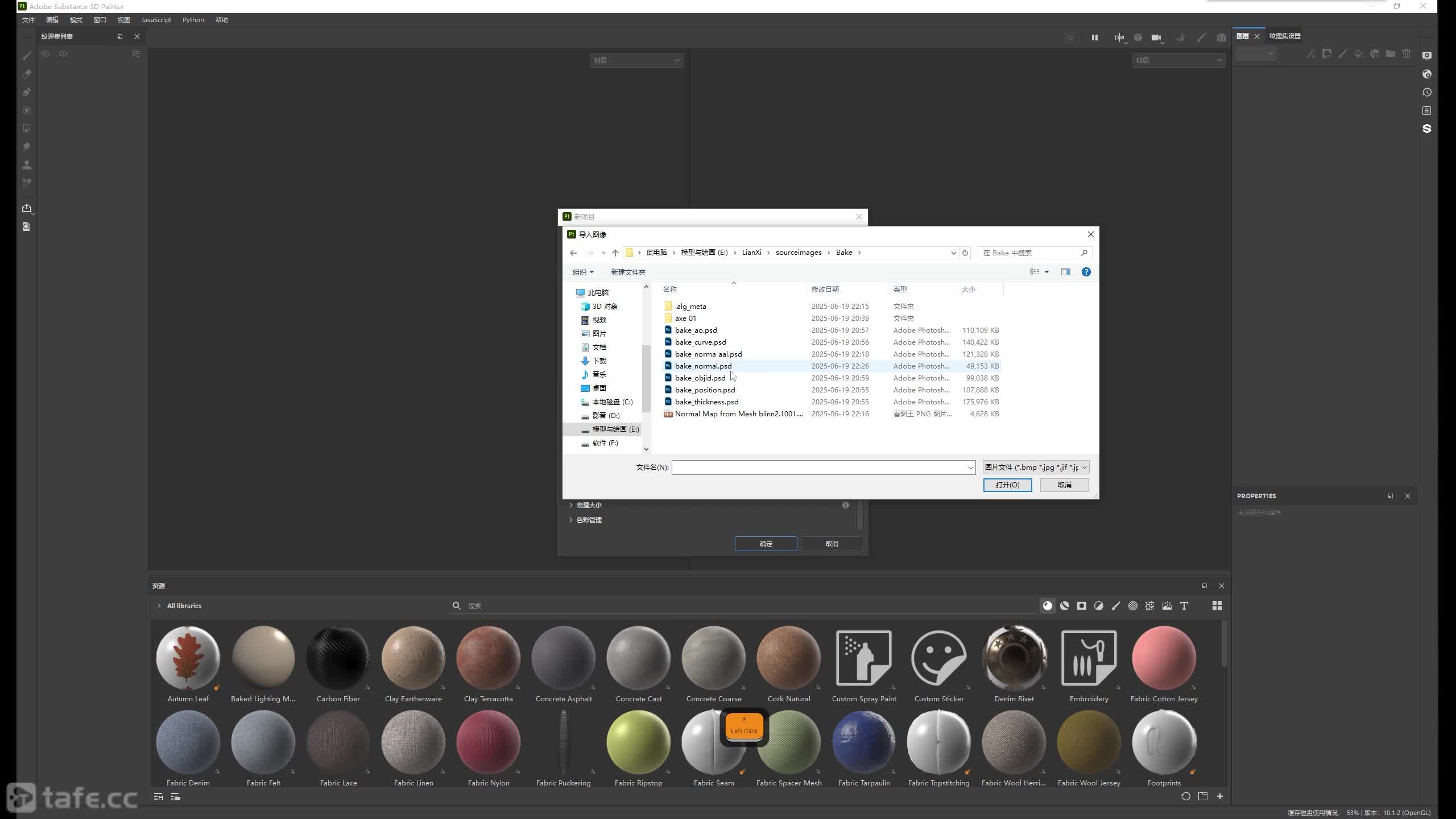The height and width of the screenshot is (819, 1456).
Task: Filter assets by Smart masks icon
Action: point(1082,606)
